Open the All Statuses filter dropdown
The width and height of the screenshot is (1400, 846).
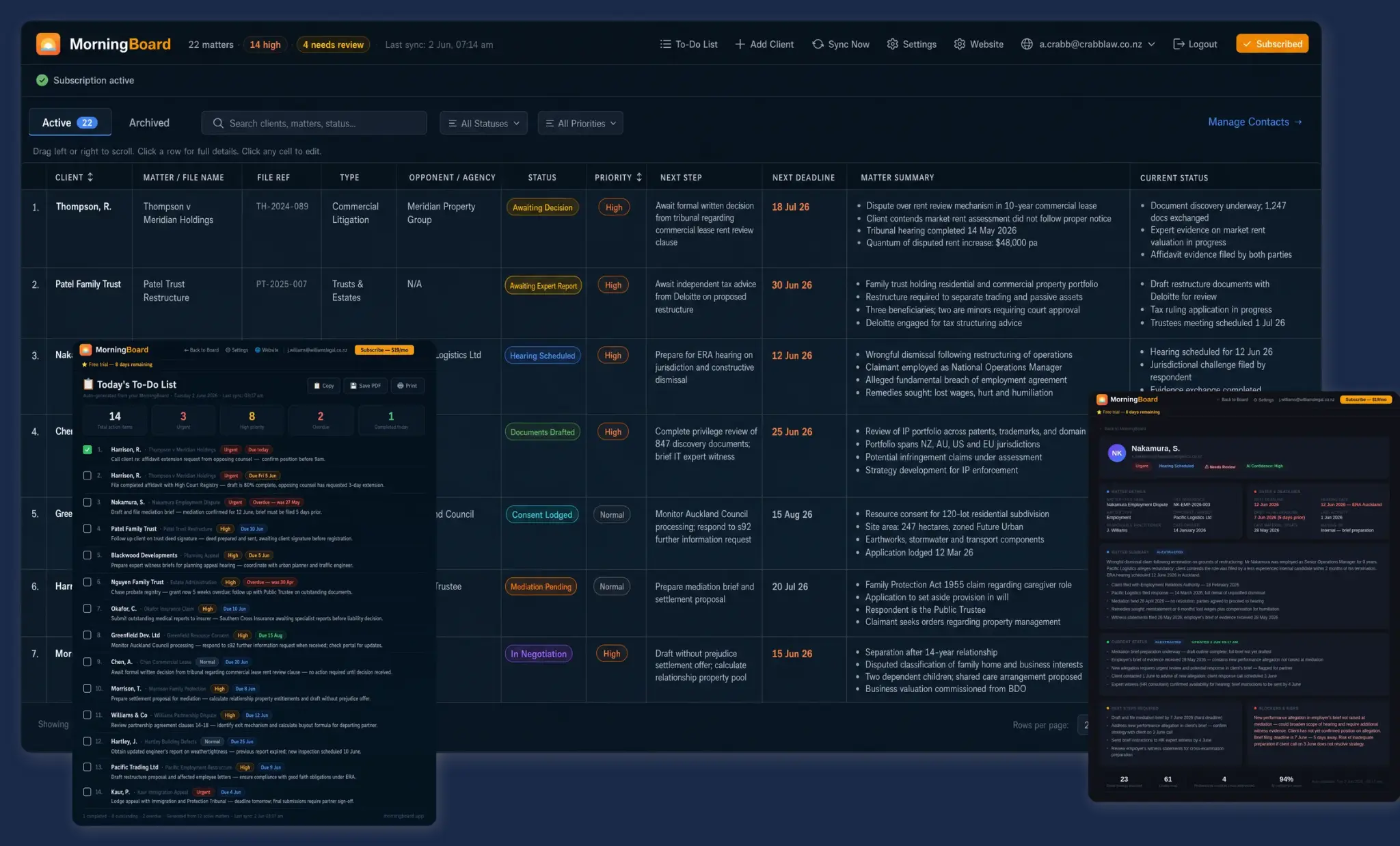(483, 123)
